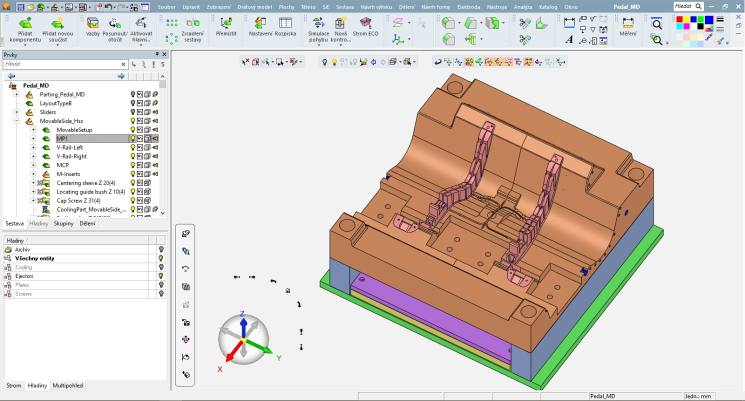
Task: Expand the Parting_Pedal_MD tree node
Action: [16, 95]
